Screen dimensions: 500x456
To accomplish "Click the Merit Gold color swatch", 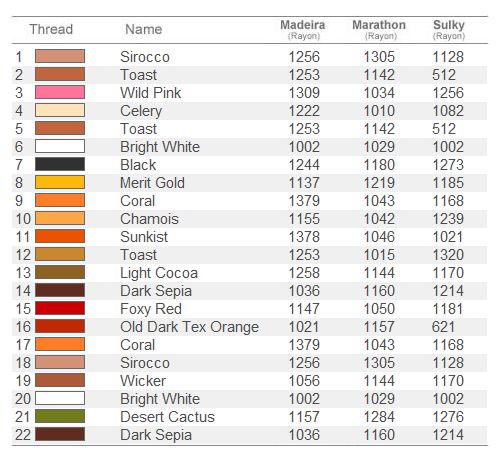I will pyautogui.click(x=60, y=182).
